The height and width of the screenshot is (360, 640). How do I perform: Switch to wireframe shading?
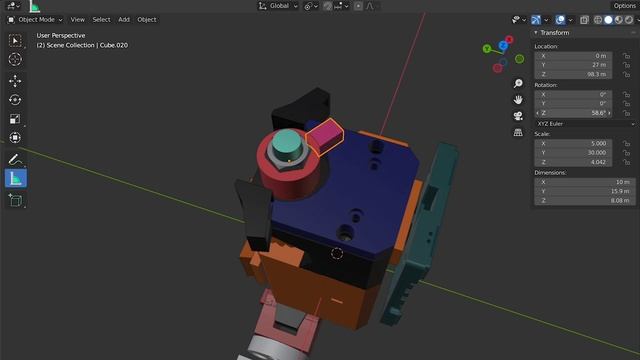point(598,20)
